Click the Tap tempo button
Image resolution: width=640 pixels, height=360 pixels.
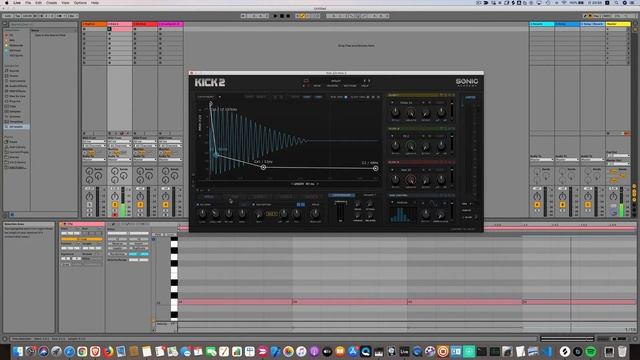(x=18, y=16)
